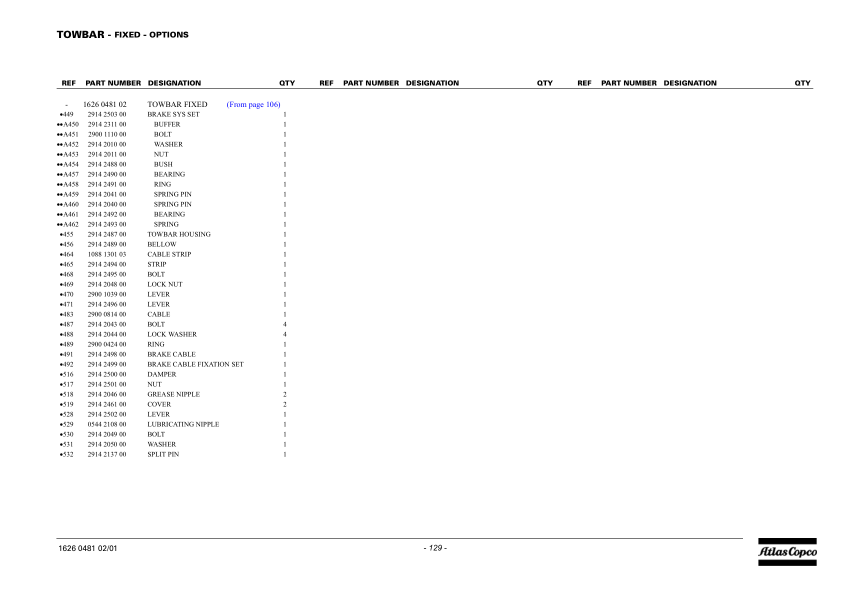Image resolution: width=842 pixels, height=595 pixels.
Task: Select the DAMPER entry
Action: 161,375
